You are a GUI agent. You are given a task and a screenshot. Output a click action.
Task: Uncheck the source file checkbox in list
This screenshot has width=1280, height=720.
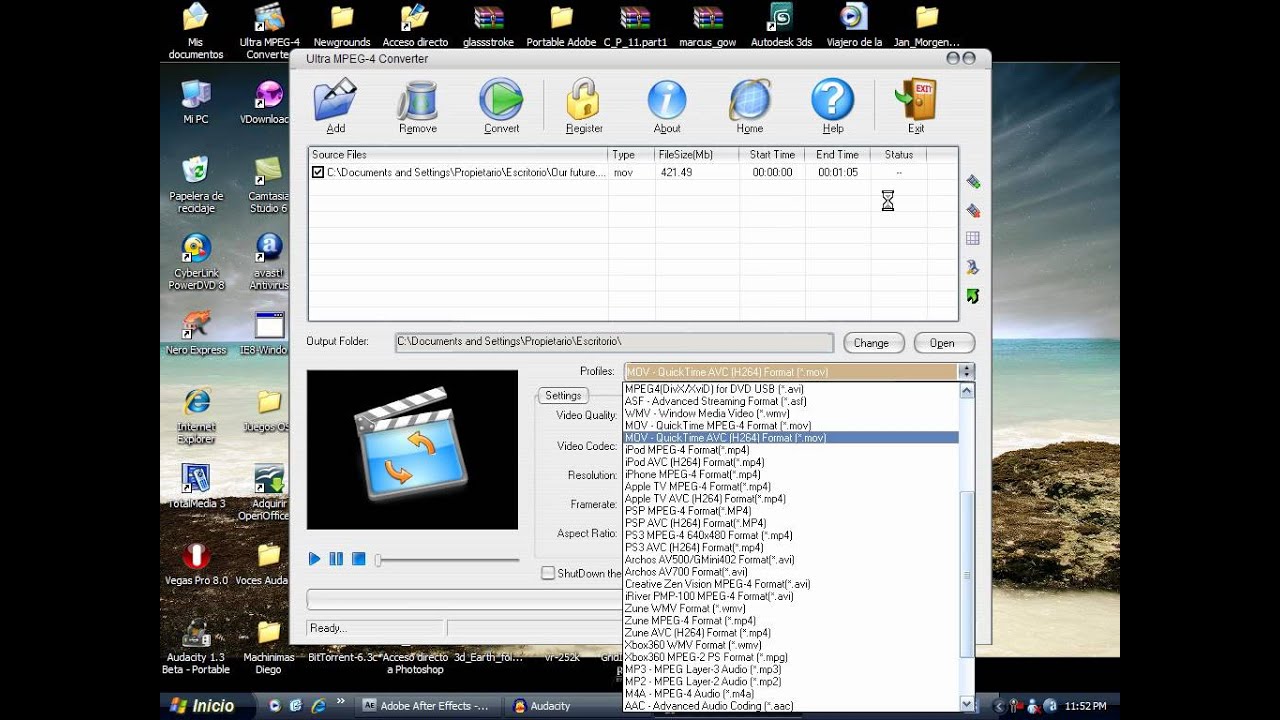[x=318, y=172]
